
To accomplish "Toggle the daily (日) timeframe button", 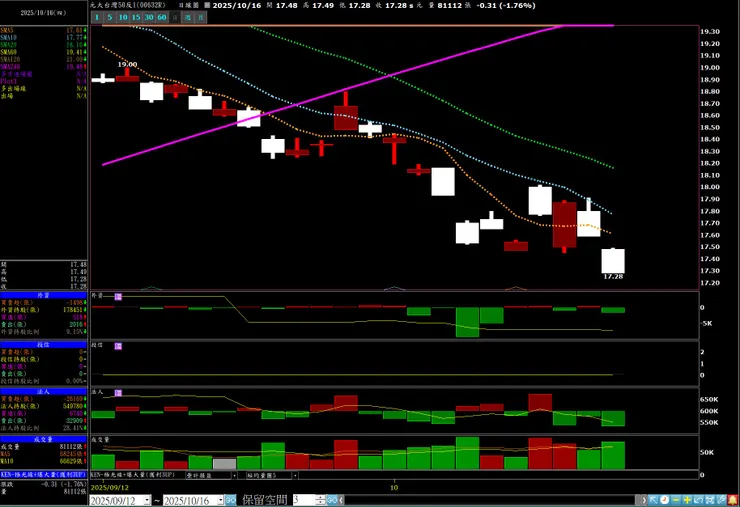I will (175, 17).
